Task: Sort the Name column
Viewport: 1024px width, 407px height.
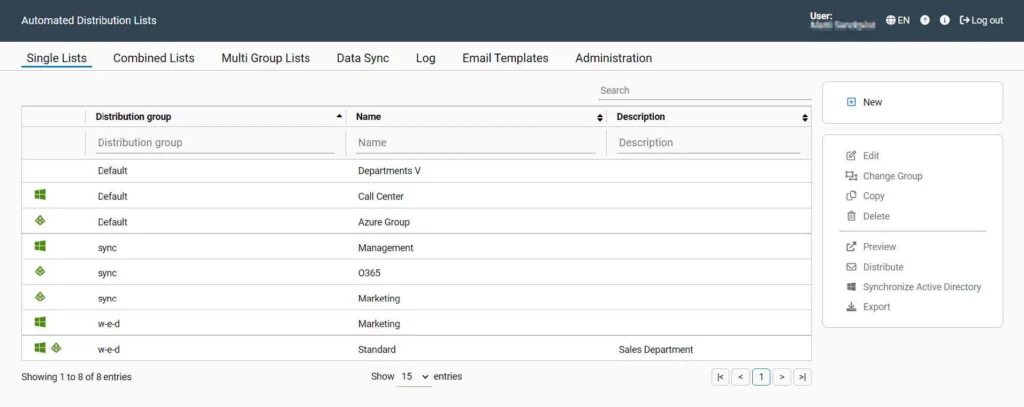Action: 600,118
